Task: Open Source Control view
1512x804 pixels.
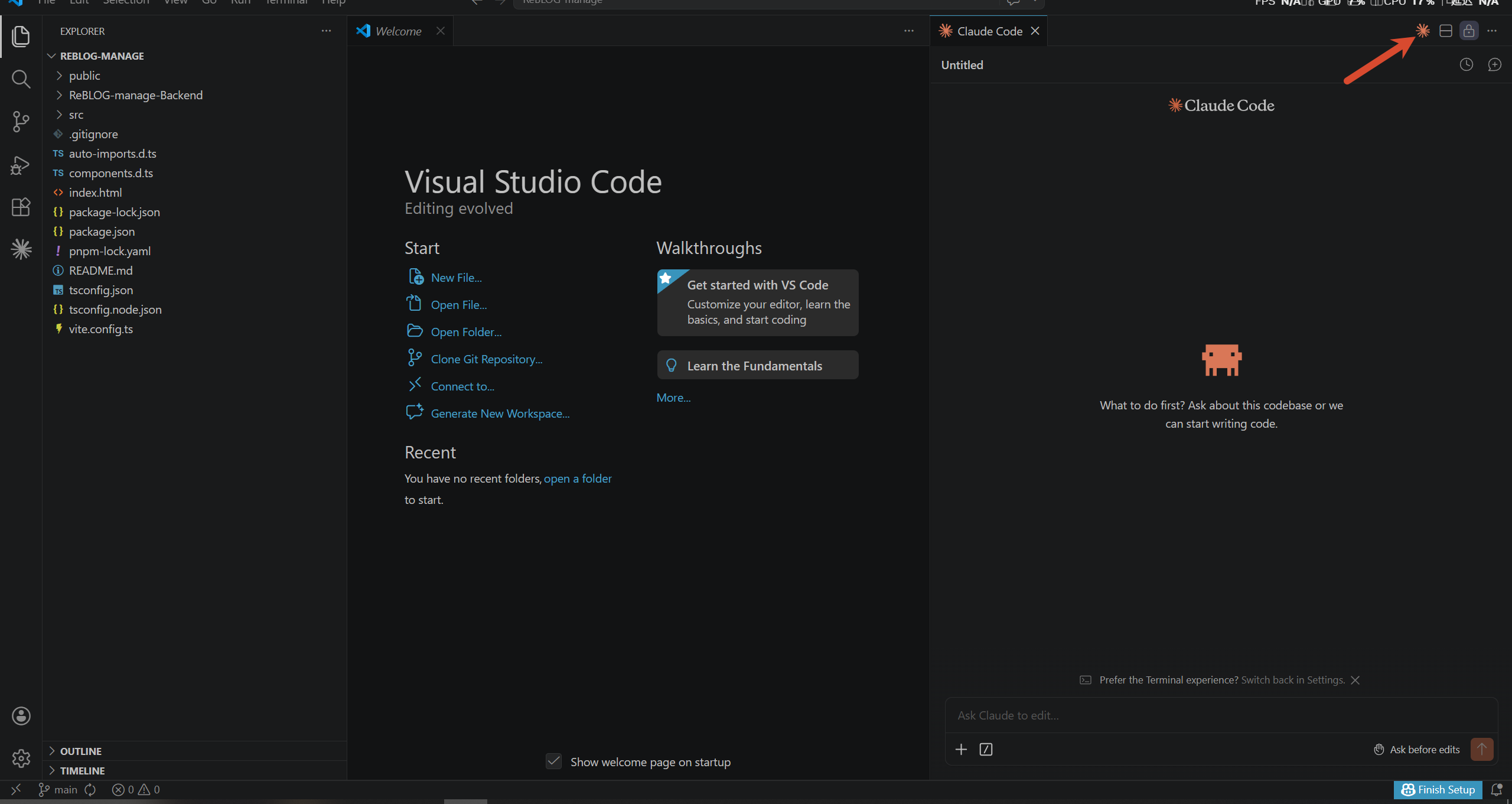Action: pyautogui.click(x=21, y=122)
